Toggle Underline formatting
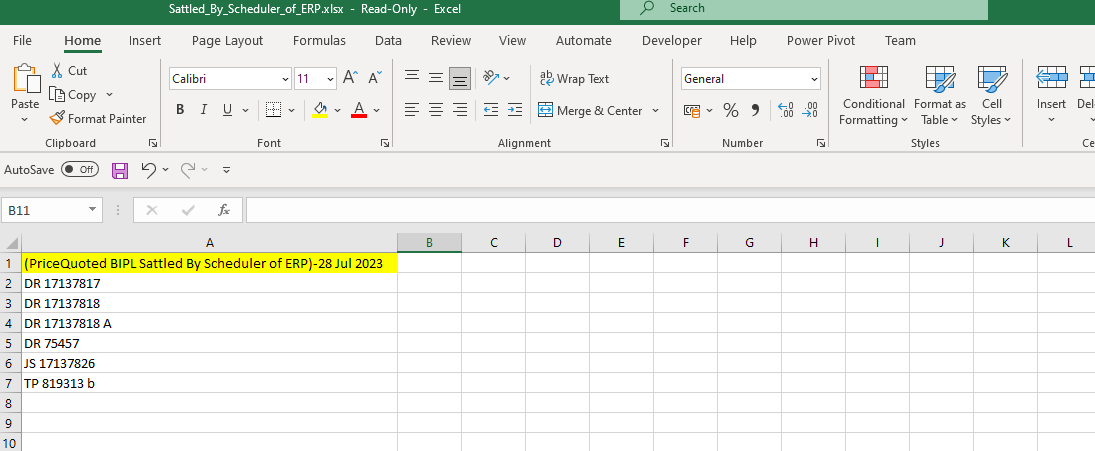Screen dimensions: 1095x451 (227, 110)
